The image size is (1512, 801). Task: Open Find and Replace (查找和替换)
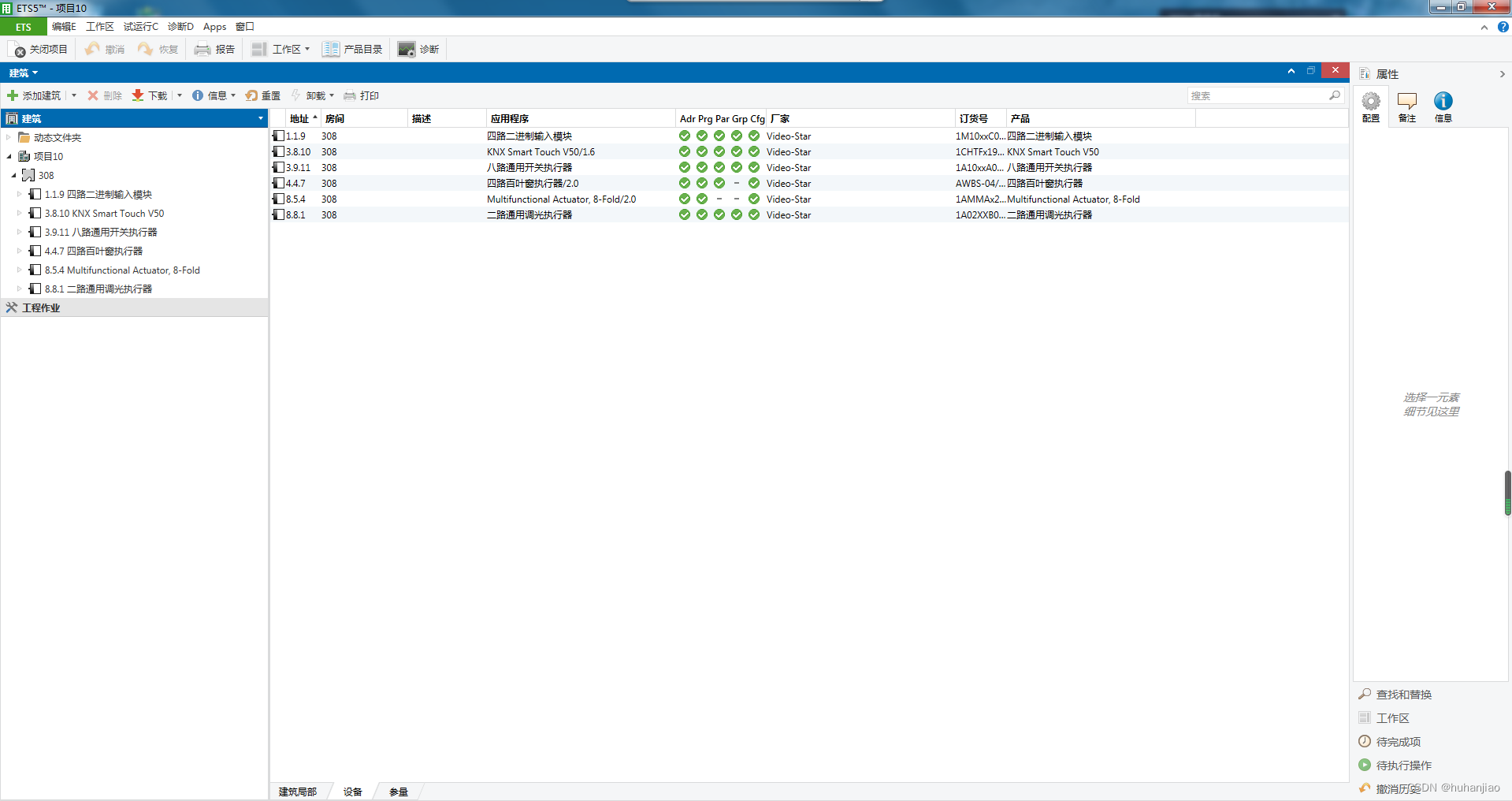1403,695
